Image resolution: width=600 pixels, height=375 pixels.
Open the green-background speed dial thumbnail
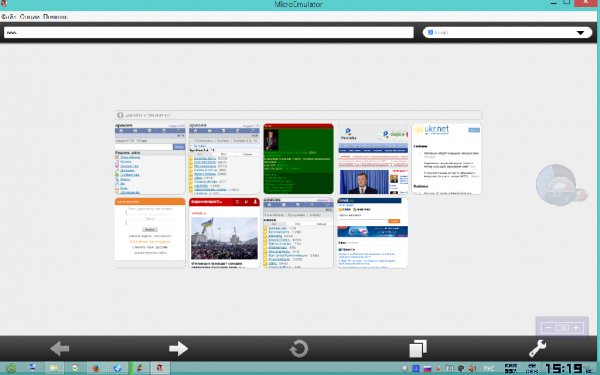pyautogui.click(x=298, y=158)
